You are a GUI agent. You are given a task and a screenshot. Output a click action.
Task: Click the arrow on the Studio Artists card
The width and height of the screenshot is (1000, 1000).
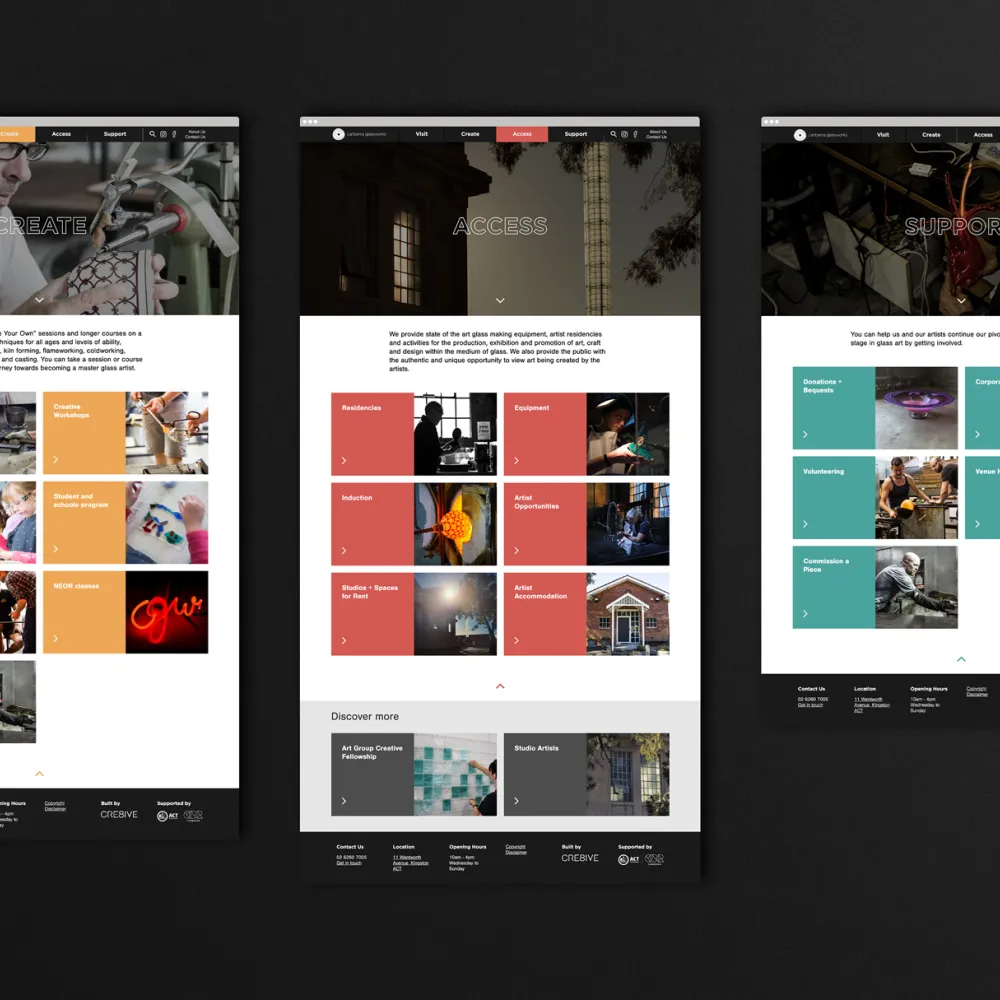516,801
